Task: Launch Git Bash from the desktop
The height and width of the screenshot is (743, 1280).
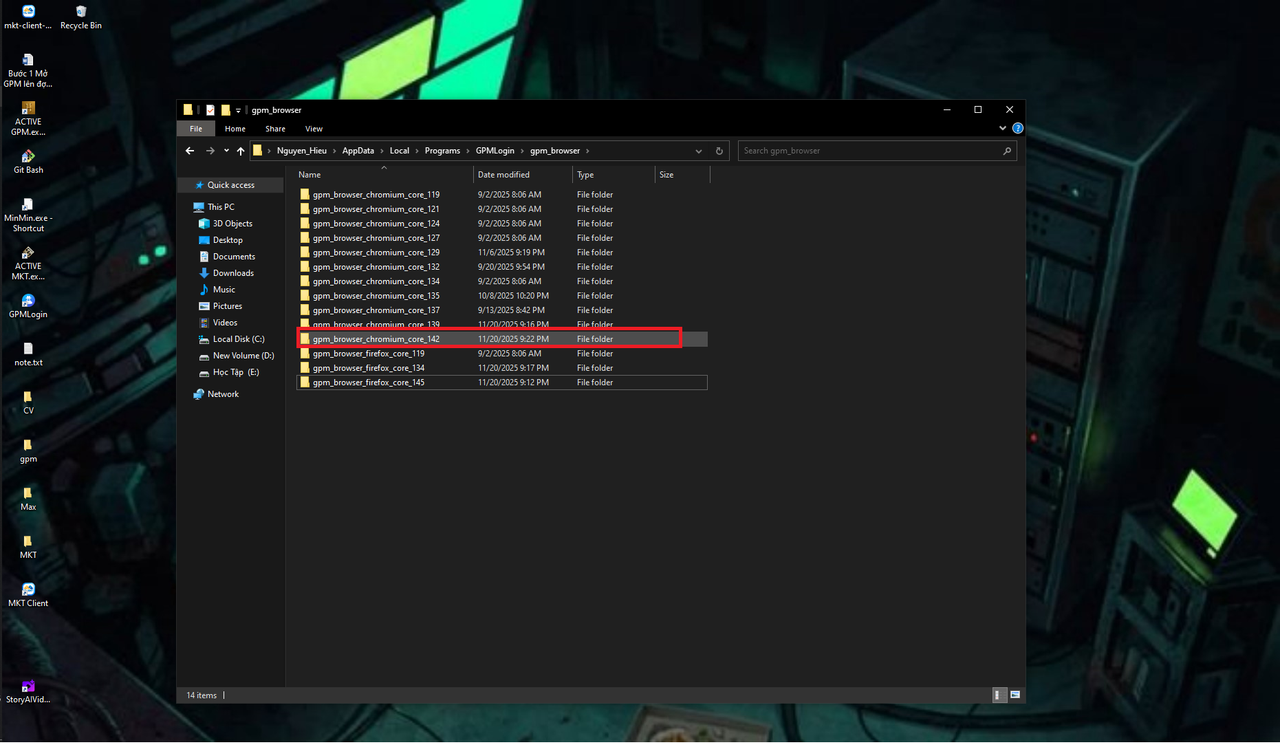Action: pyautogui.click(x=28, y=162)
